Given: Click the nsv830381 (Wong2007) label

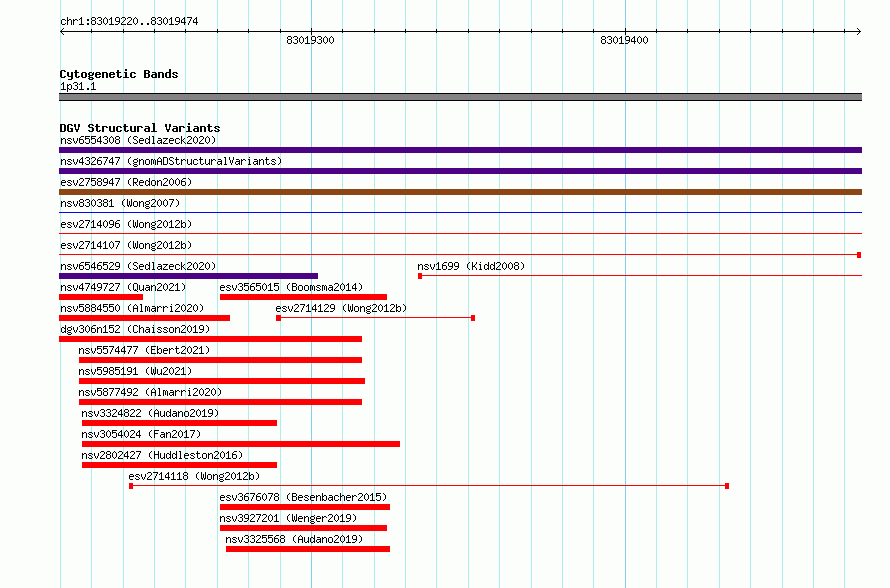Looking at the screenshot, I should pyautogui.click(x=120, y=203).
